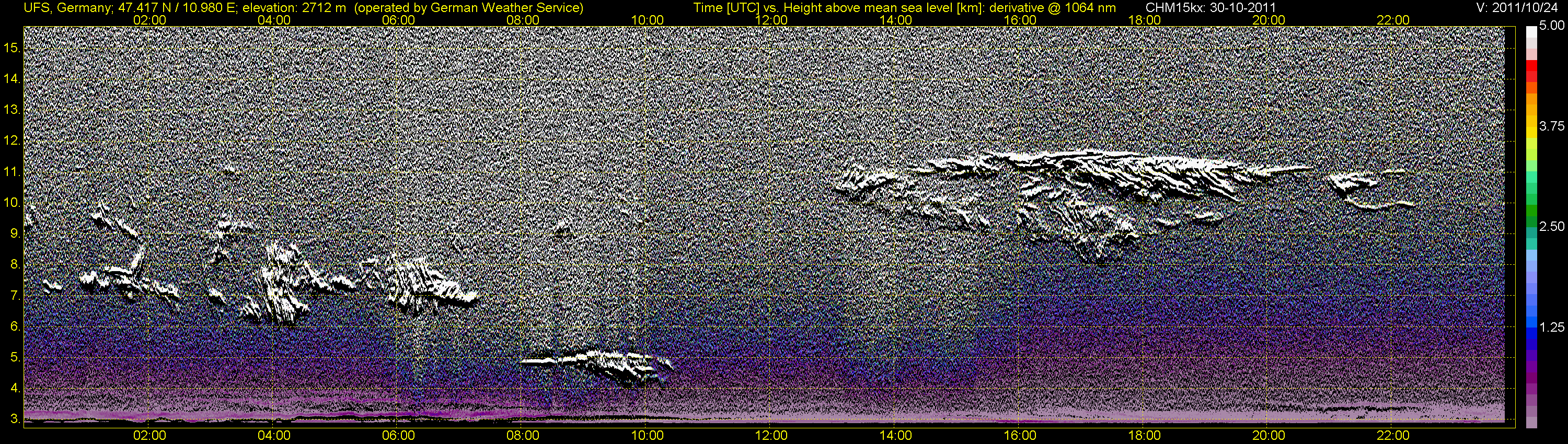The height and width of the screenshot is (444, 1568).
Task: Click the '15.' height axis label
Action: [x=12, y=48]
